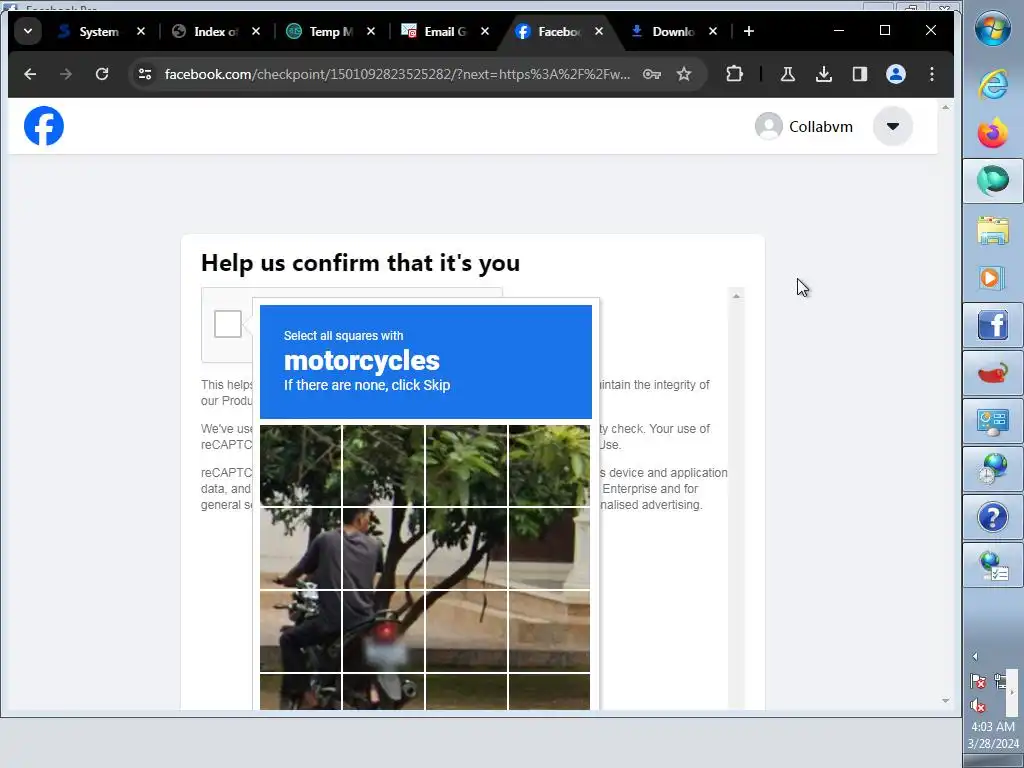The width and height of the screenshot is (1024, 768).
Task: Switch to the Index of tab
Action: point(216,31)
